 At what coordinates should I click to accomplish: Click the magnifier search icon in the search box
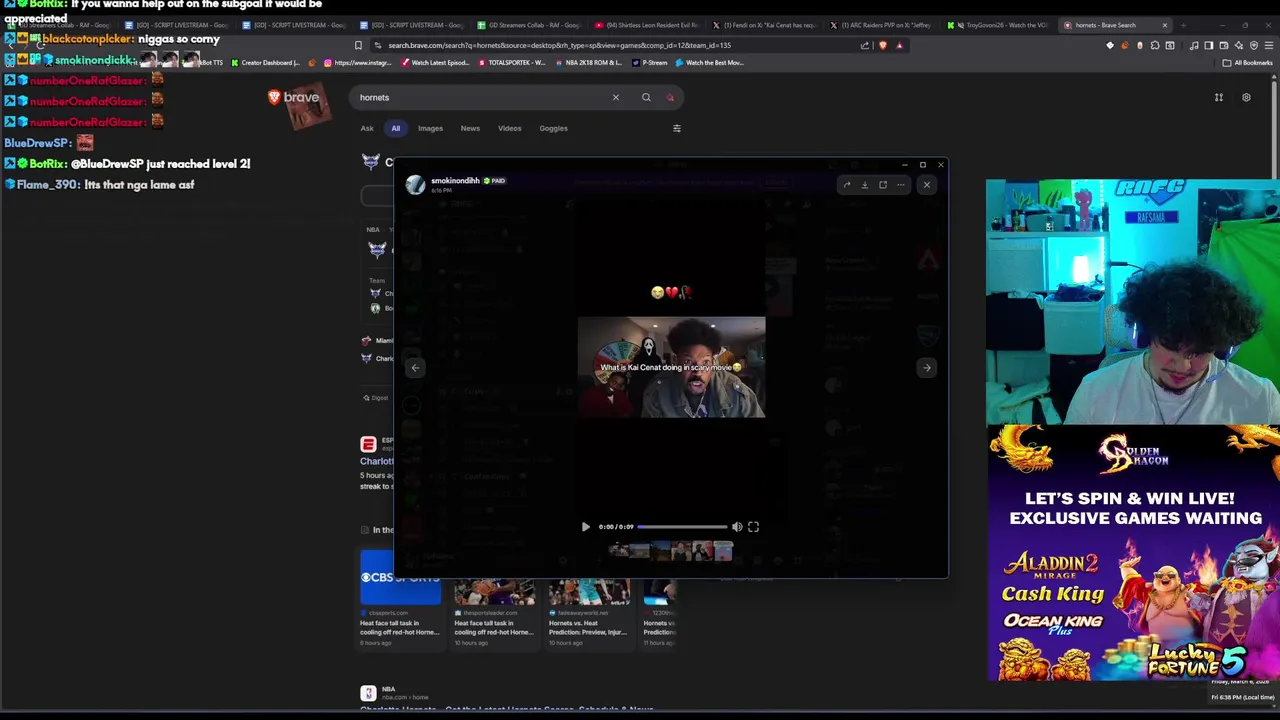tap(646, 97)
